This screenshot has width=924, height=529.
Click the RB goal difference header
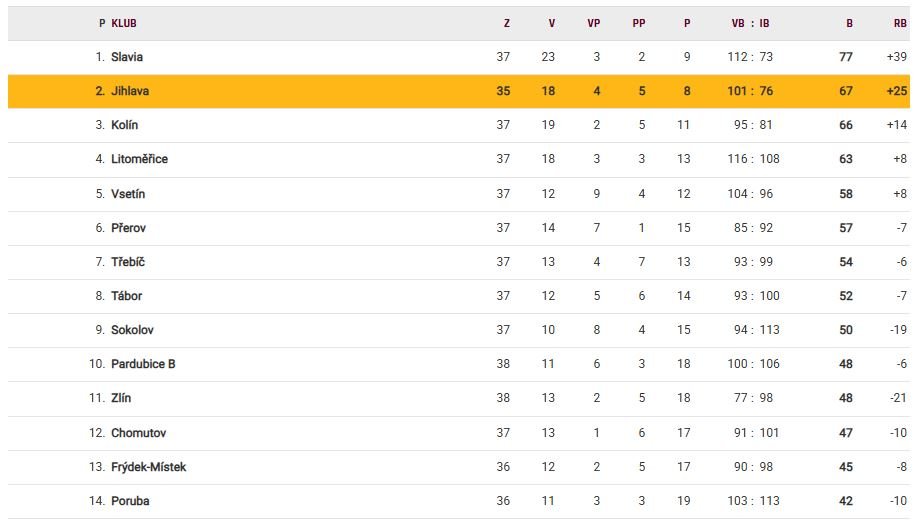[x=899, y=23]
